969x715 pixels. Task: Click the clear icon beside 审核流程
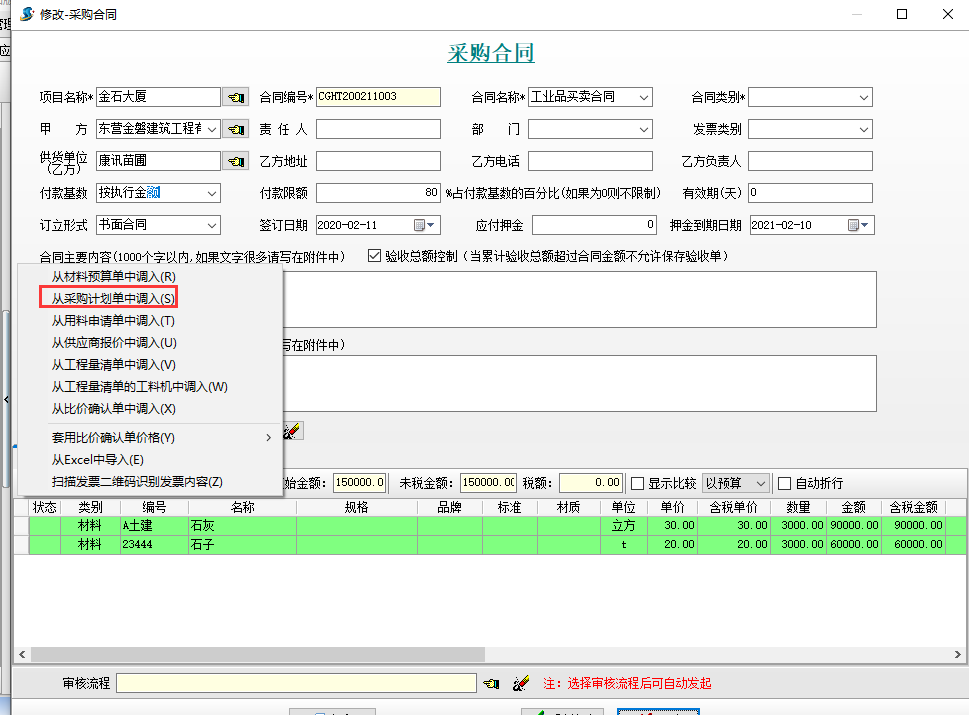(x=520, y=684)
